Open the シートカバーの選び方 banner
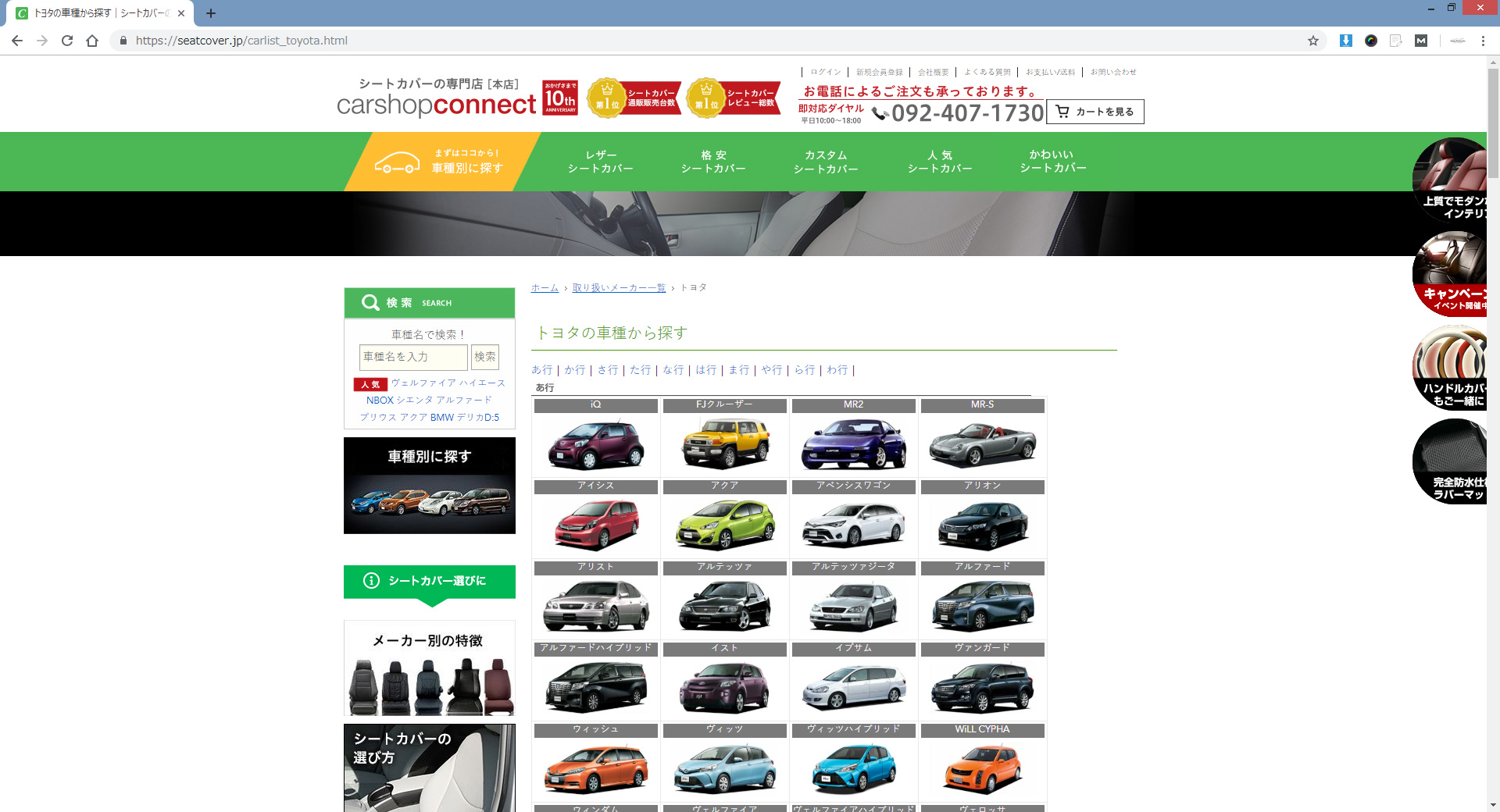This screenshot has height=812, width=1500. point(430,767)
